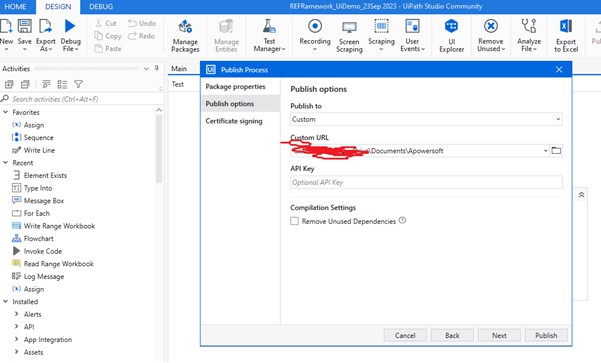
Task: Click the Search activities box
Action: point(81,99)
